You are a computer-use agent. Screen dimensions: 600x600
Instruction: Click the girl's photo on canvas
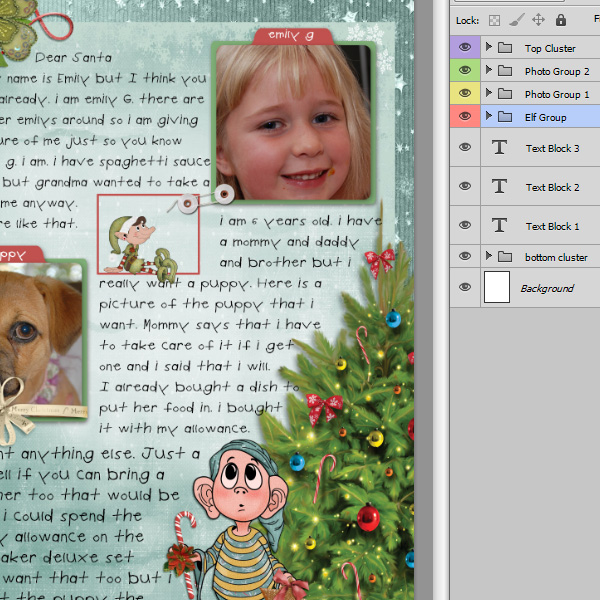pos(293,122)
